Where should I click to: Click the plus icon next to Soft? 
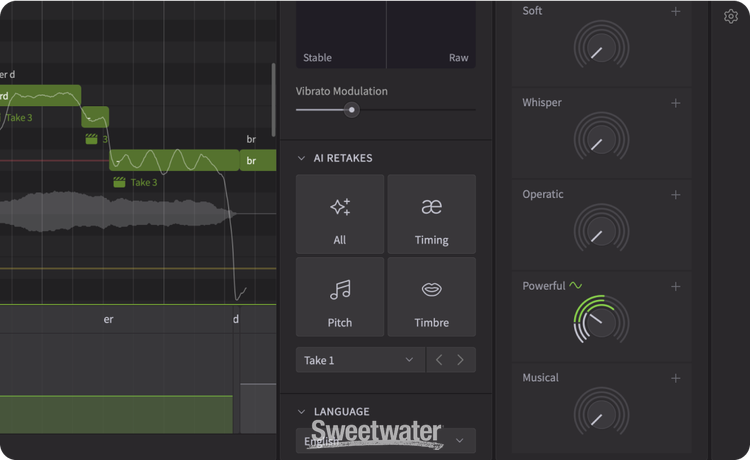[x=676, y=11]
